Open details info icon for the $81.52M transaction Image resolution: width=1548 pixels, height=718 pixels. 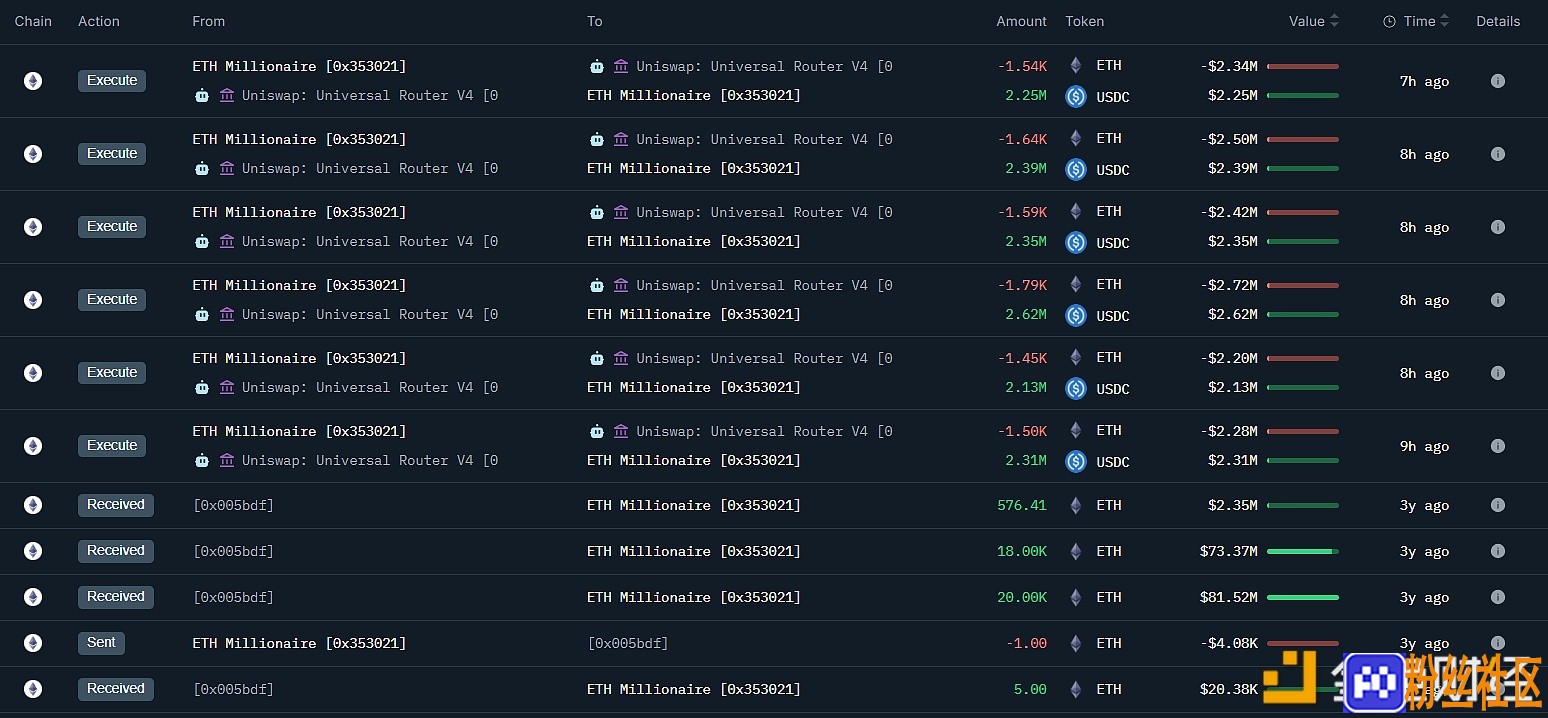(1497, 597)
